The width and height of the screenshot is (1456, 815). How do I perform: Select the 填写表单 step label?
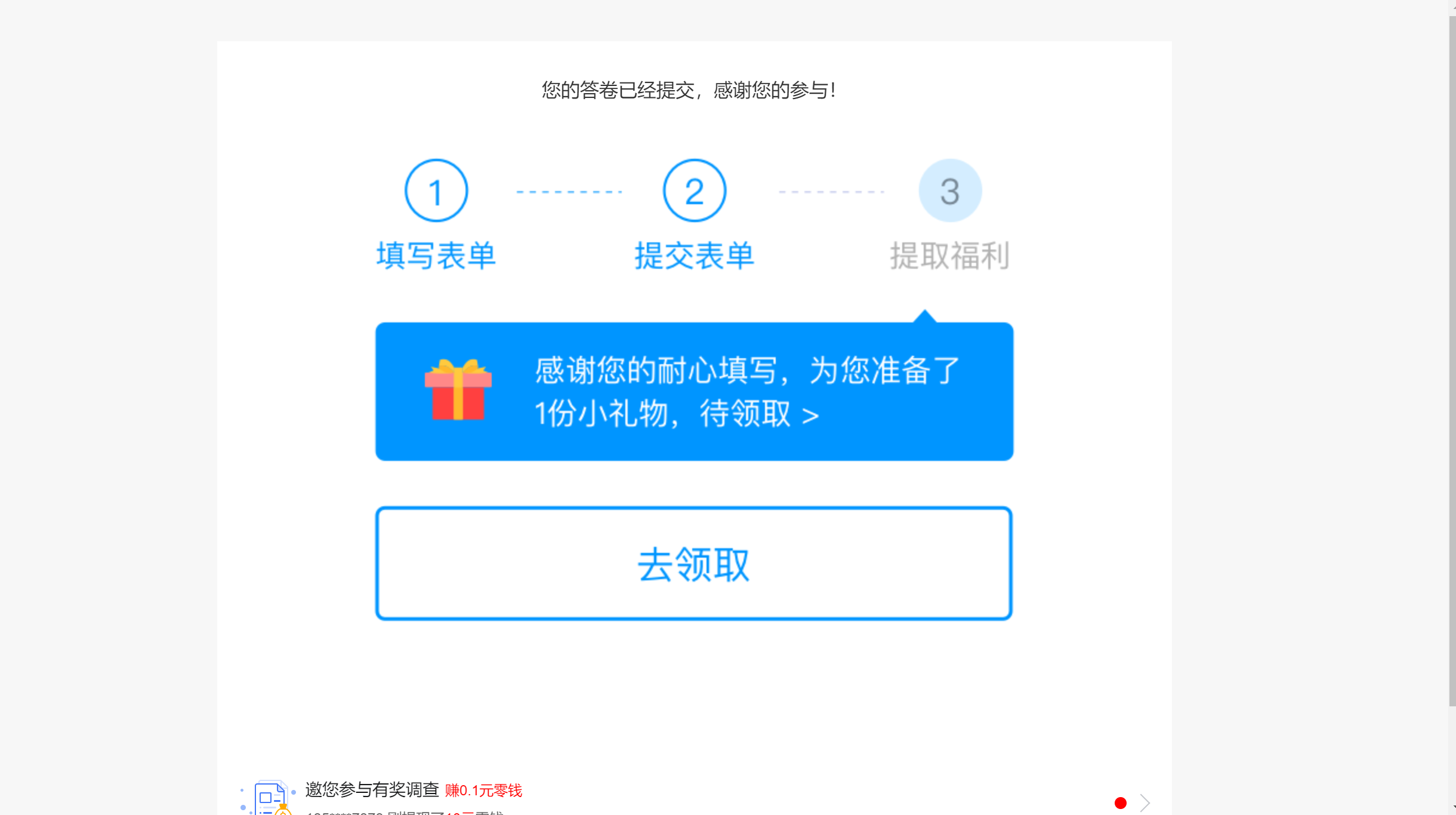[x=436, y=256]
